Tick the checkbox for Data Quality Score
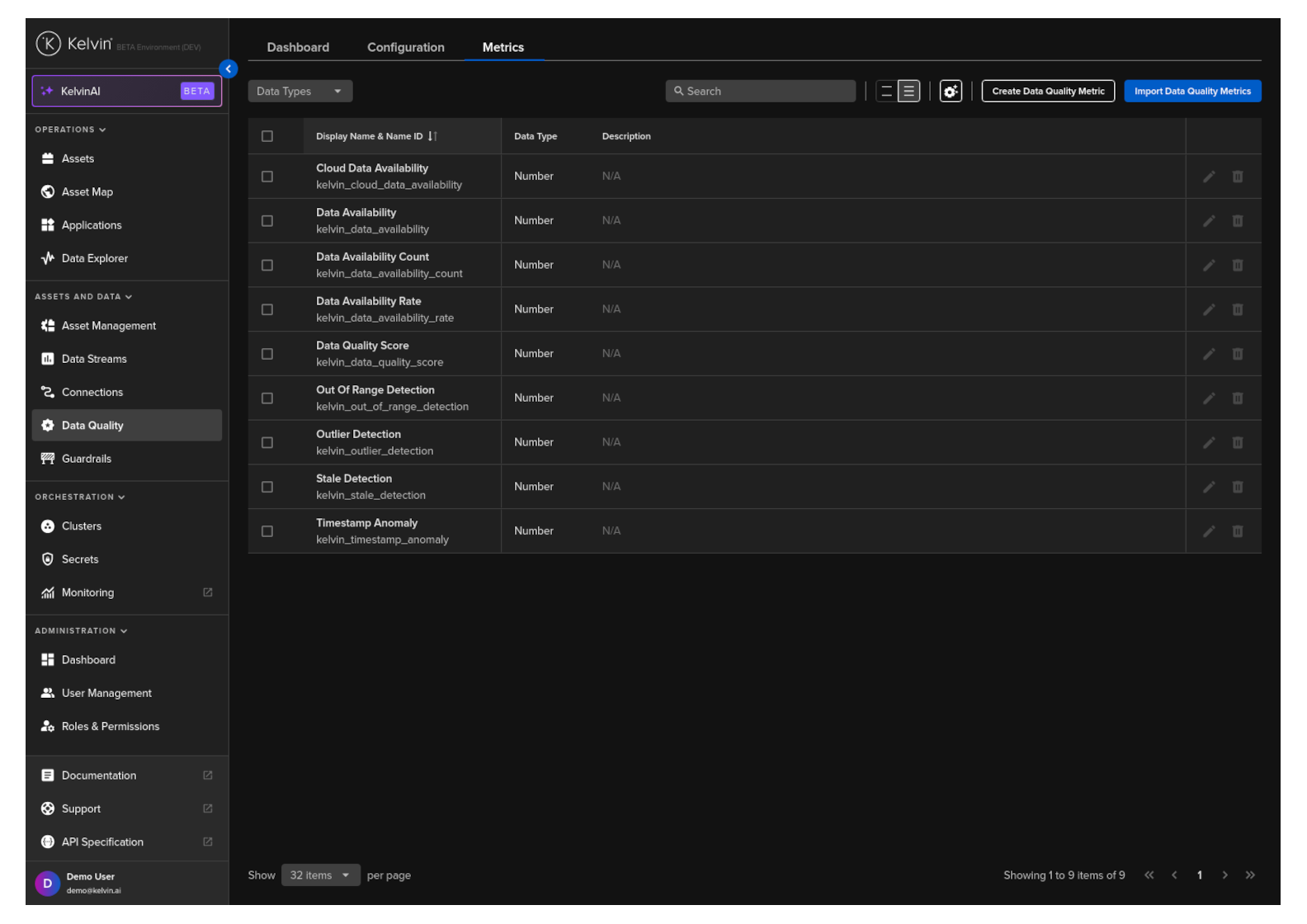Image resolution: width=1307 pixels, height=924 pixels. 267,354
